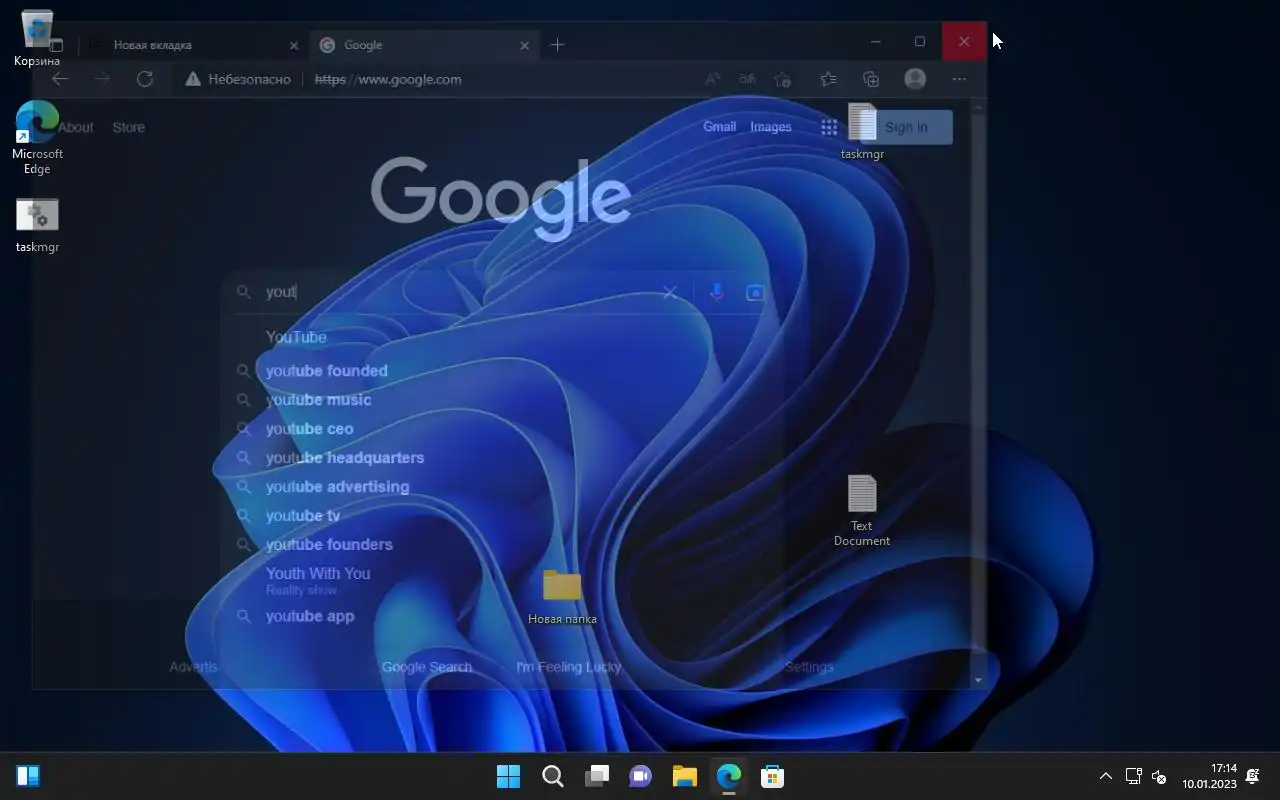The height and width of the screenshot is (800, 1280).
Task: Expand the hidden tray icons chevron
Action: click(1105, 776)
